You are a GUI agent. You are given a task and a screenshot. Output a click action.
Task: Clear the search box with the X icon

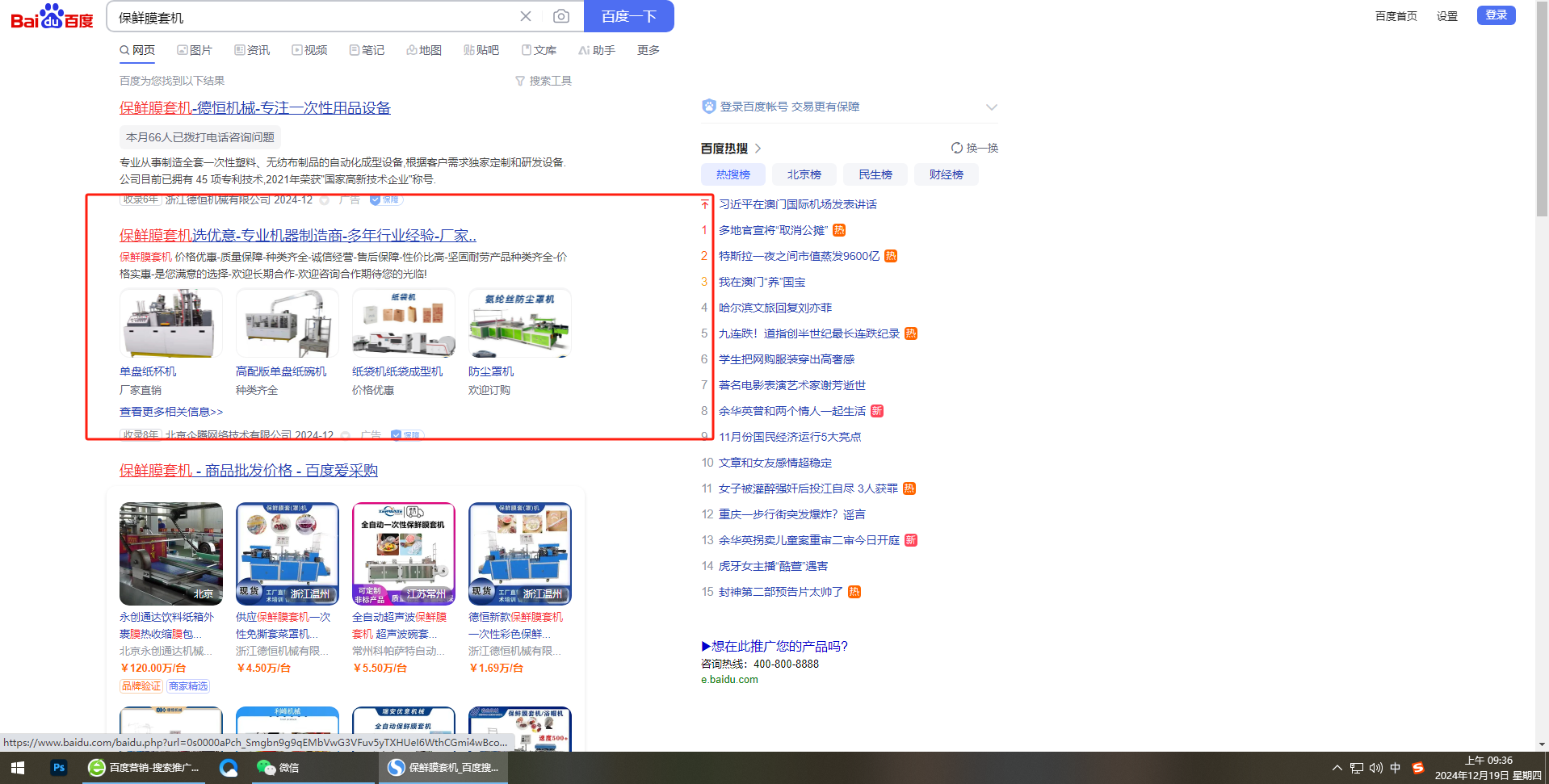click(526, 16)
